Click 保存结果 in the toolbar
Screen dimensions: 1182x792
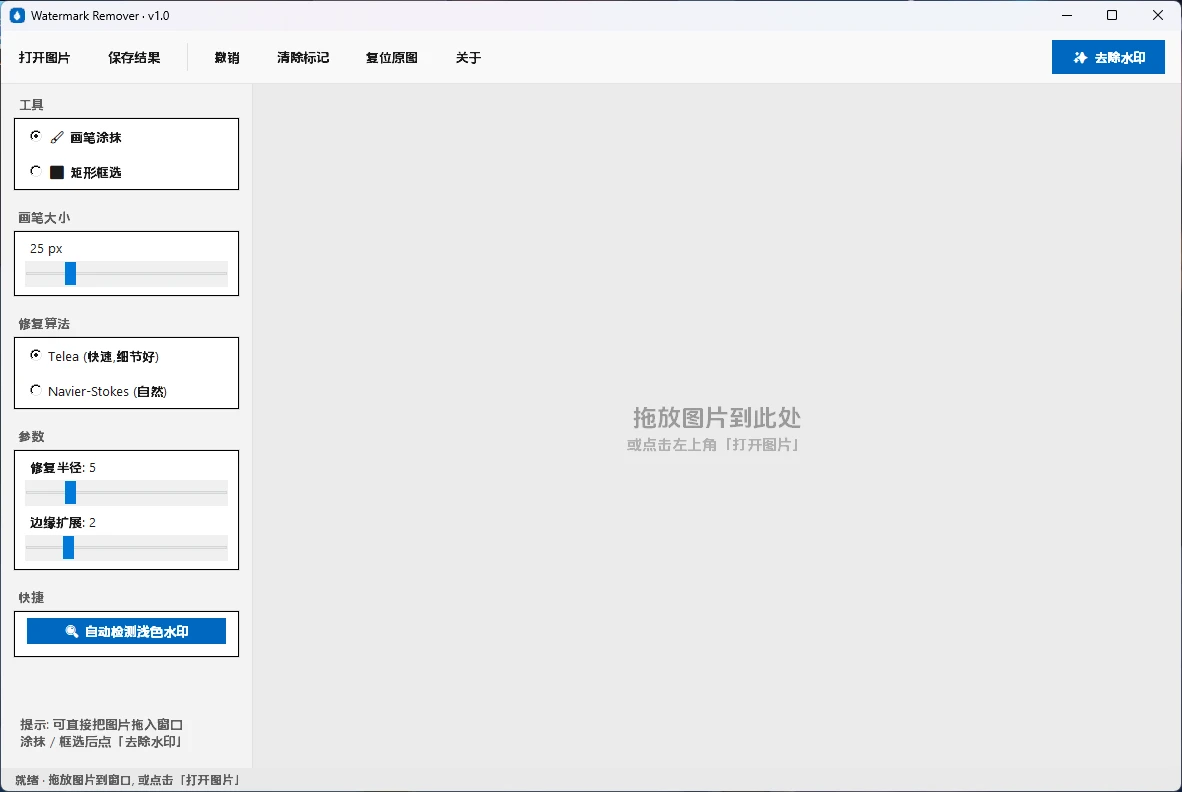coord(134,57)
